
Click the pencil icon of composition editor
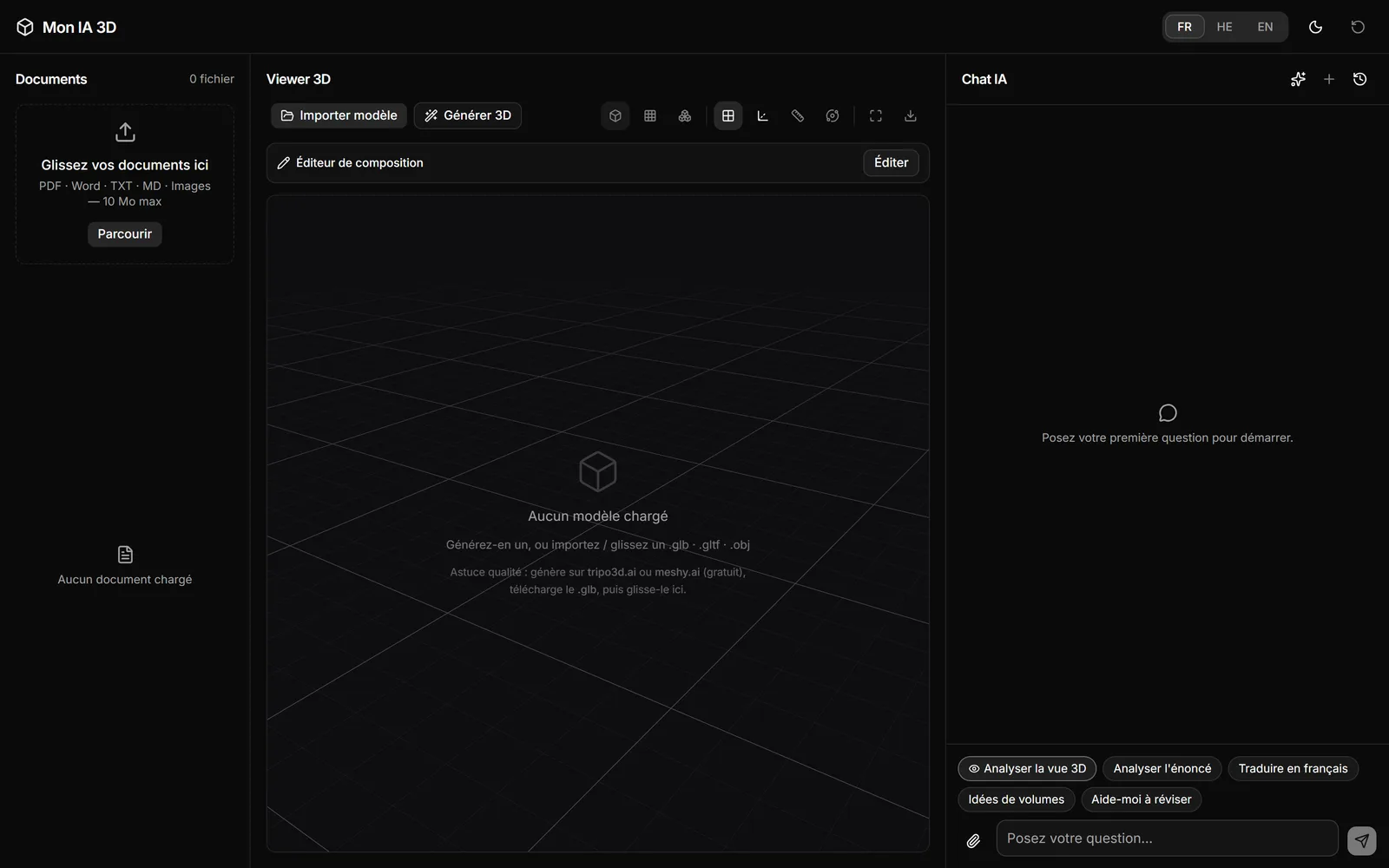point(283,163)
